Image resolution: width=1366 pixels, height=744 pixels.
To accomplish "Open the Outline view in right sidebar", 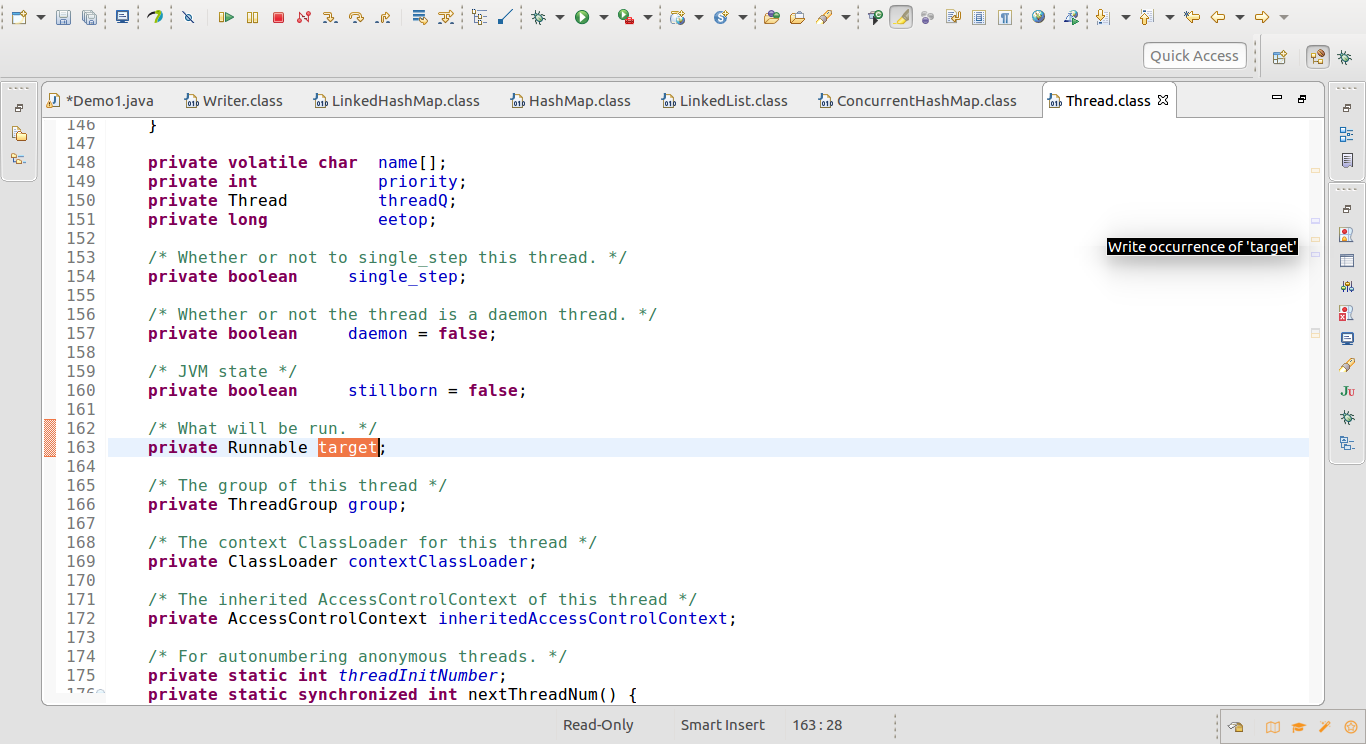I will (1347, 135).
